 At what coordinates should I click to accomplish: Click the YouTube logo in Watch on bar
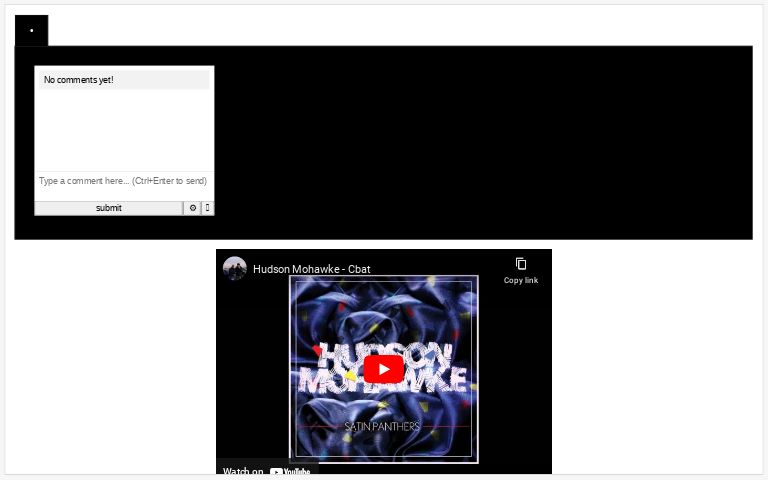point(290,471)
